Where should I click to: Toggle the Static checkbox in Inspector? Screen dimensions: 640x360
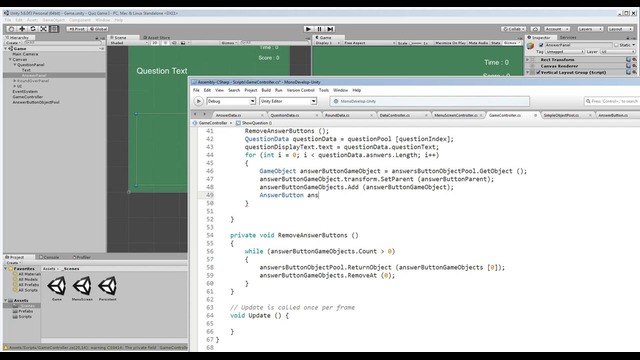pos(617,45)
